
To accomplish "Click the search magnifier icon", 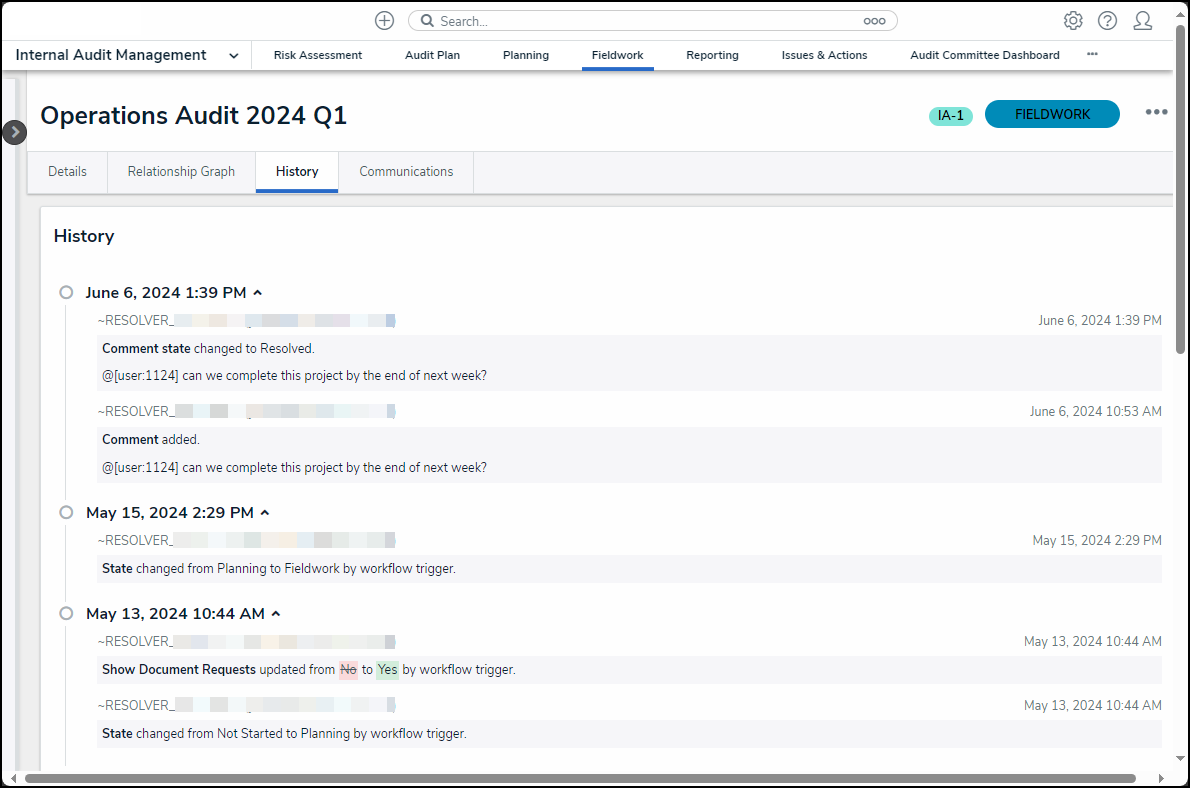I will coord(426,21).
